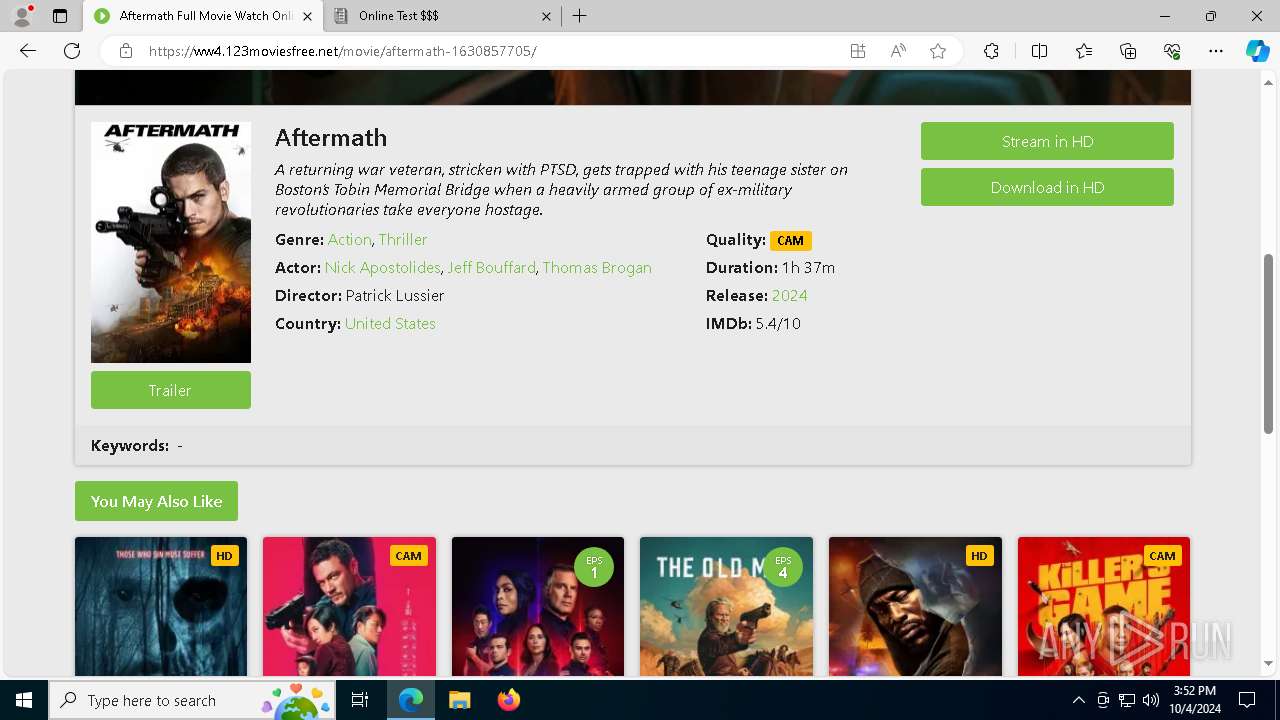Image resolution: width=1280 pixels, height=720 pixels.
Task: Open Settings and more menu
Action: (x=1216, y=51)
